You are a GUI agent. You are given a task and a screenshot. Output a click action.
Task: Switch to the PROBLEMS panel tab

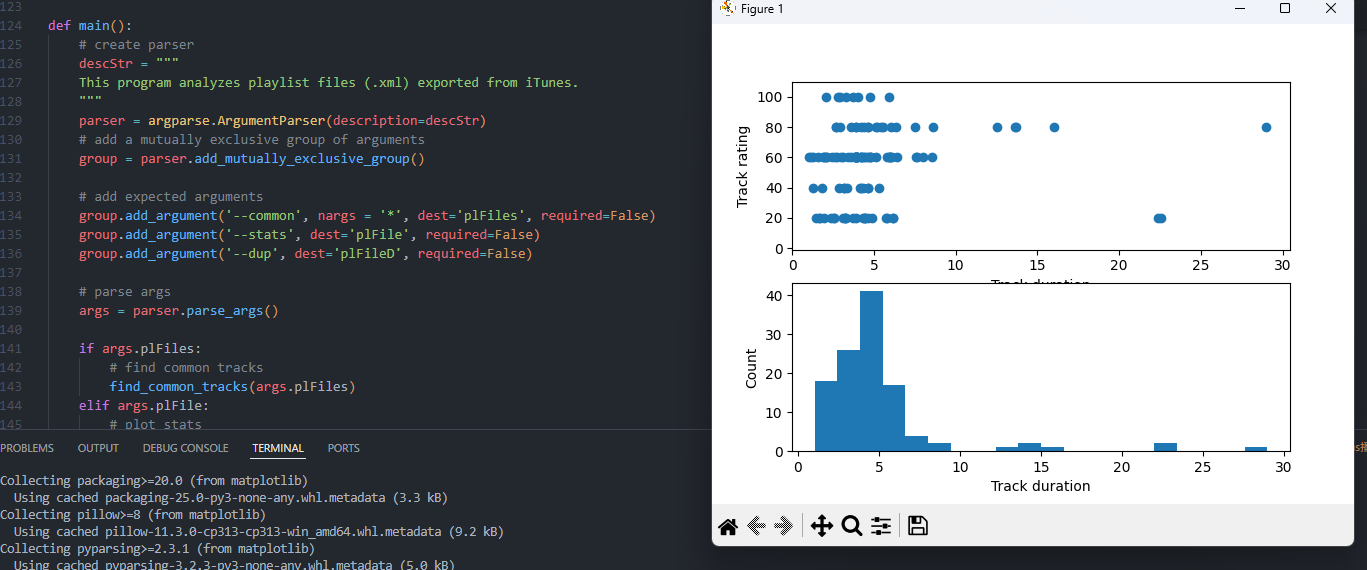(x=27, y=448)
